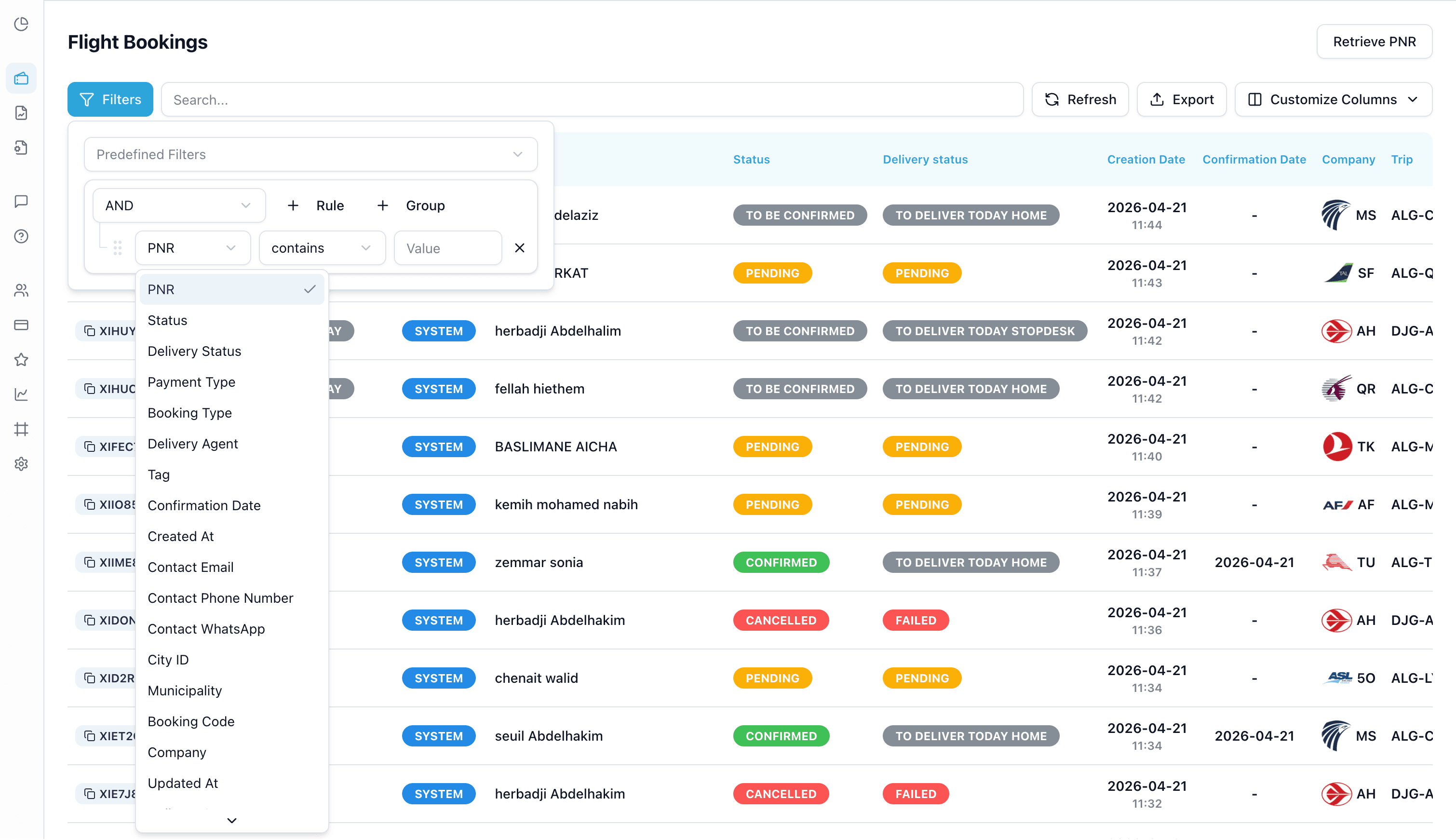Open the file settings sidebar icon
1456x840 pixels.
coord(21,148)
